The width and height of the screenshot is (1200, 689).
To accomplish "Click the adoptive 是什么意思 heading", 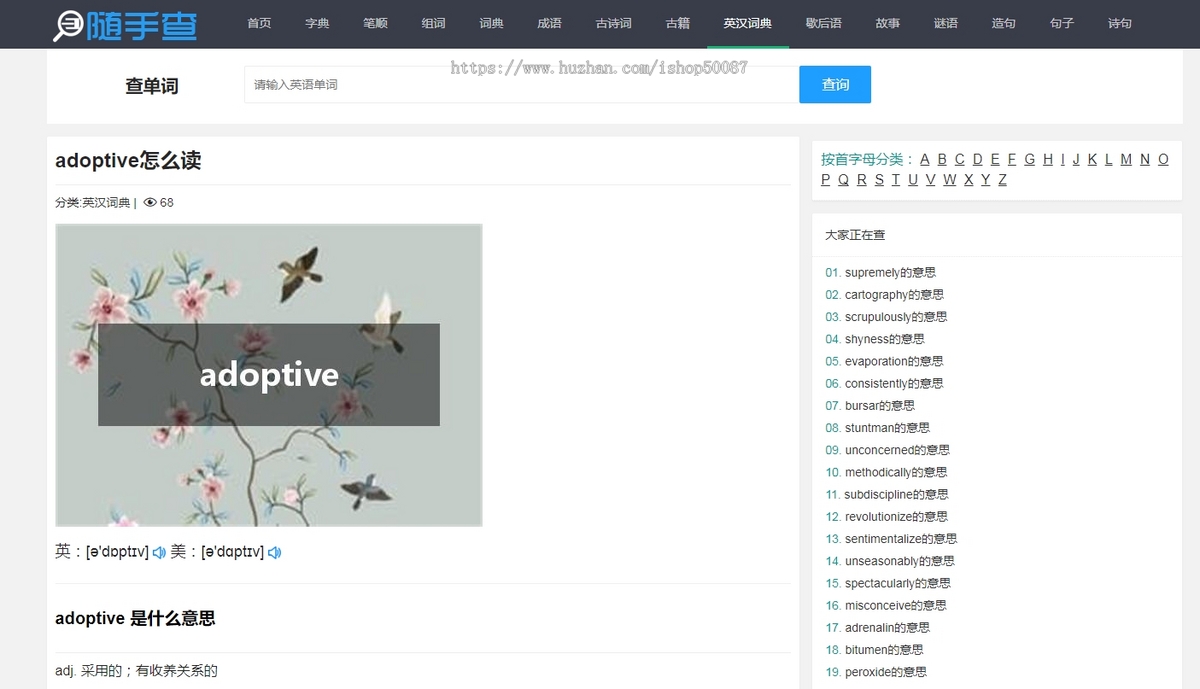I will (135, 618).
